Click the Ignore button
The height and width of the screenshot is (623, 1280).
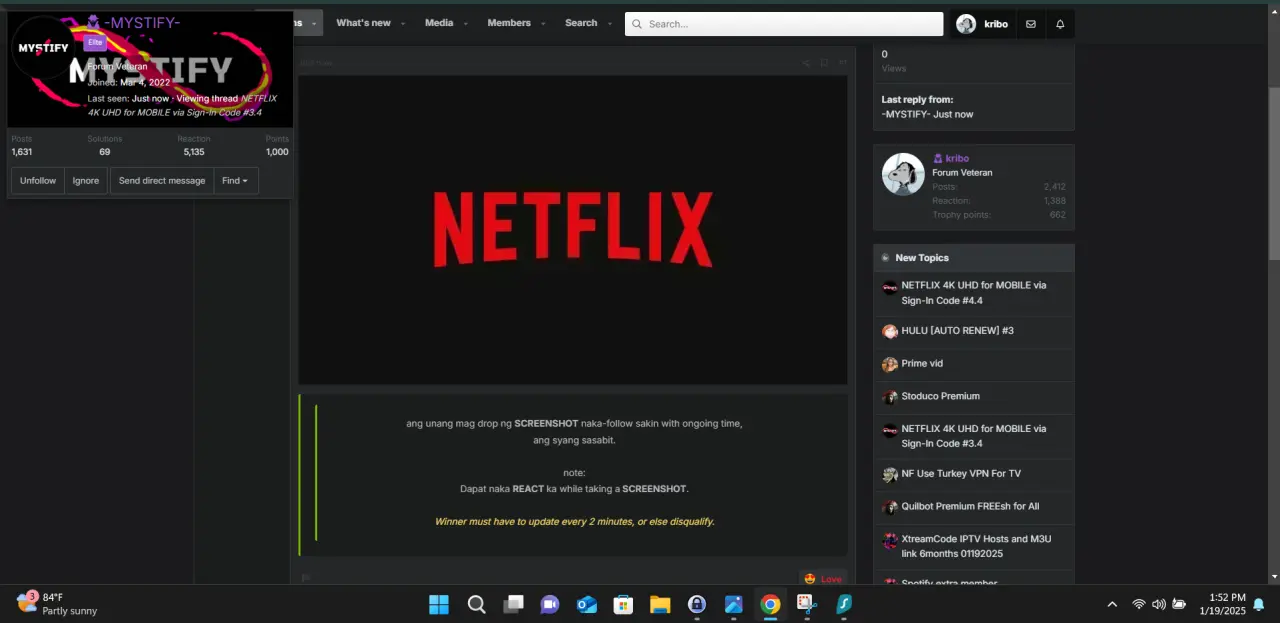point(86,181)
